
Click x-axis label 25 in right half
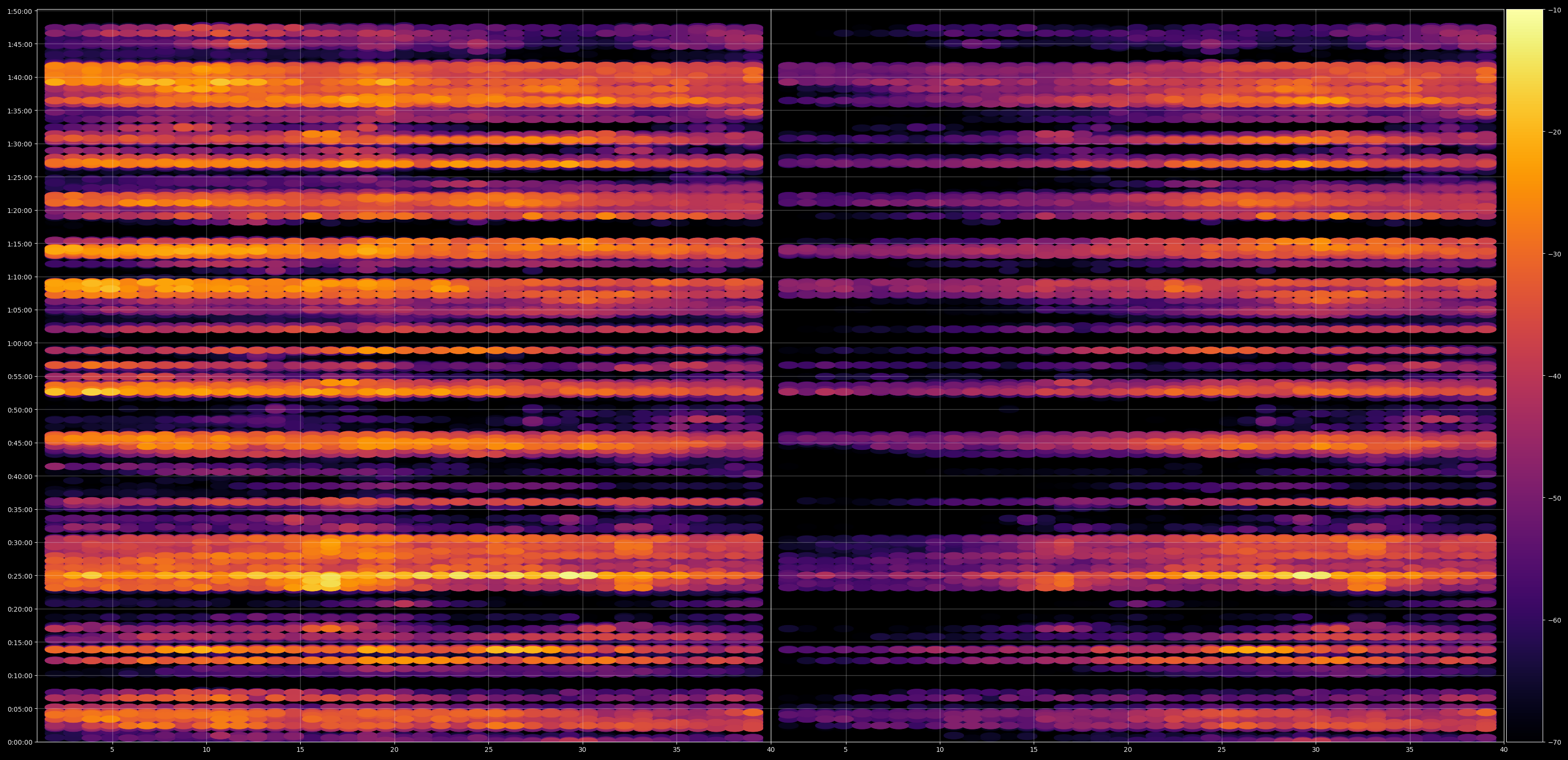(1222, 749)
